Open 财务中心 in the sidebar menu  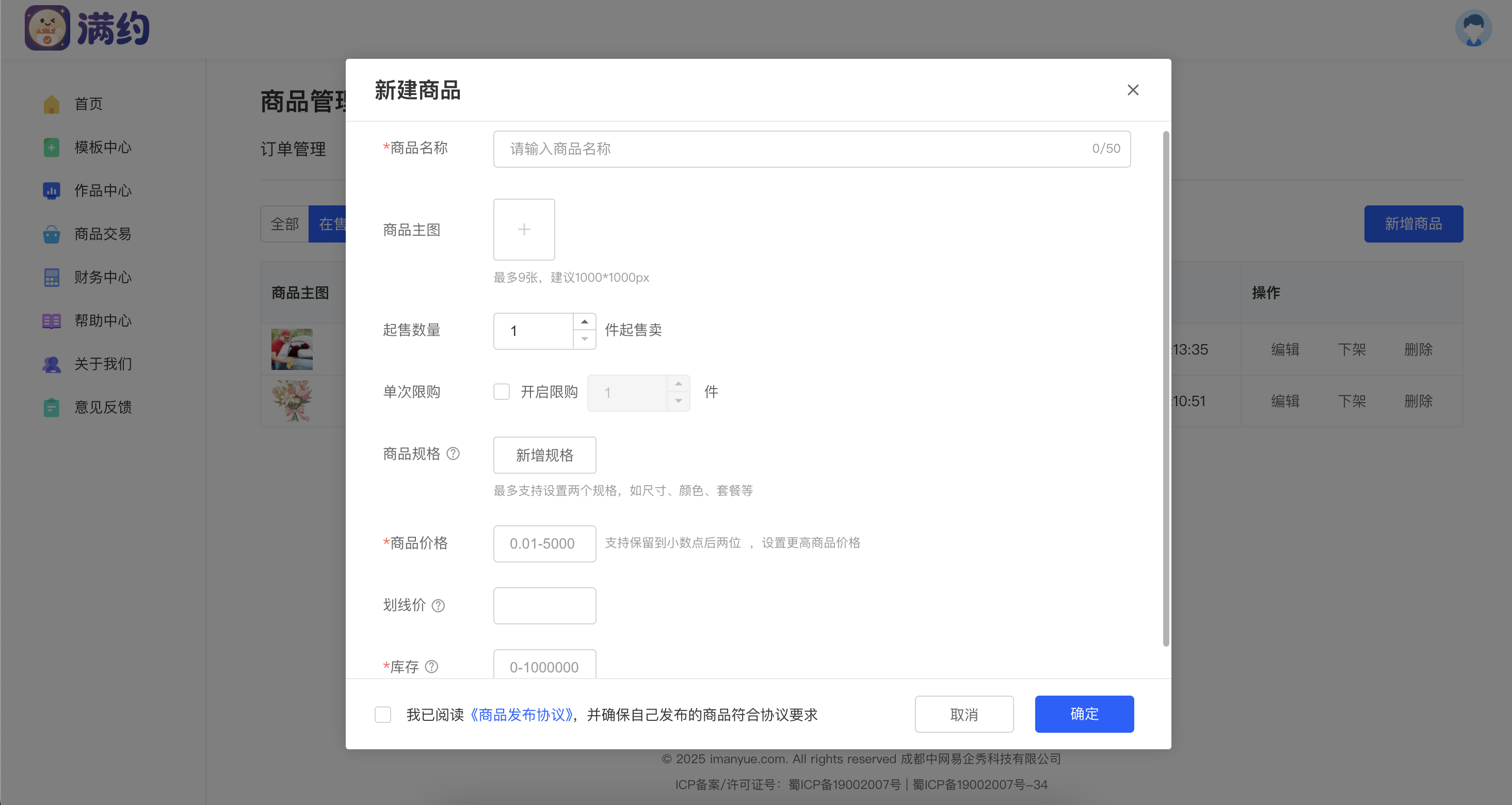102,277
